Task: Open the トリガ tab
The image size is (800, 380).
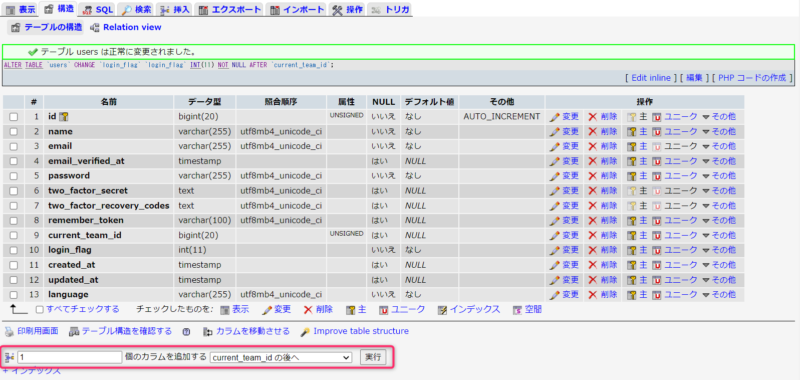Action: coord(390,9)
